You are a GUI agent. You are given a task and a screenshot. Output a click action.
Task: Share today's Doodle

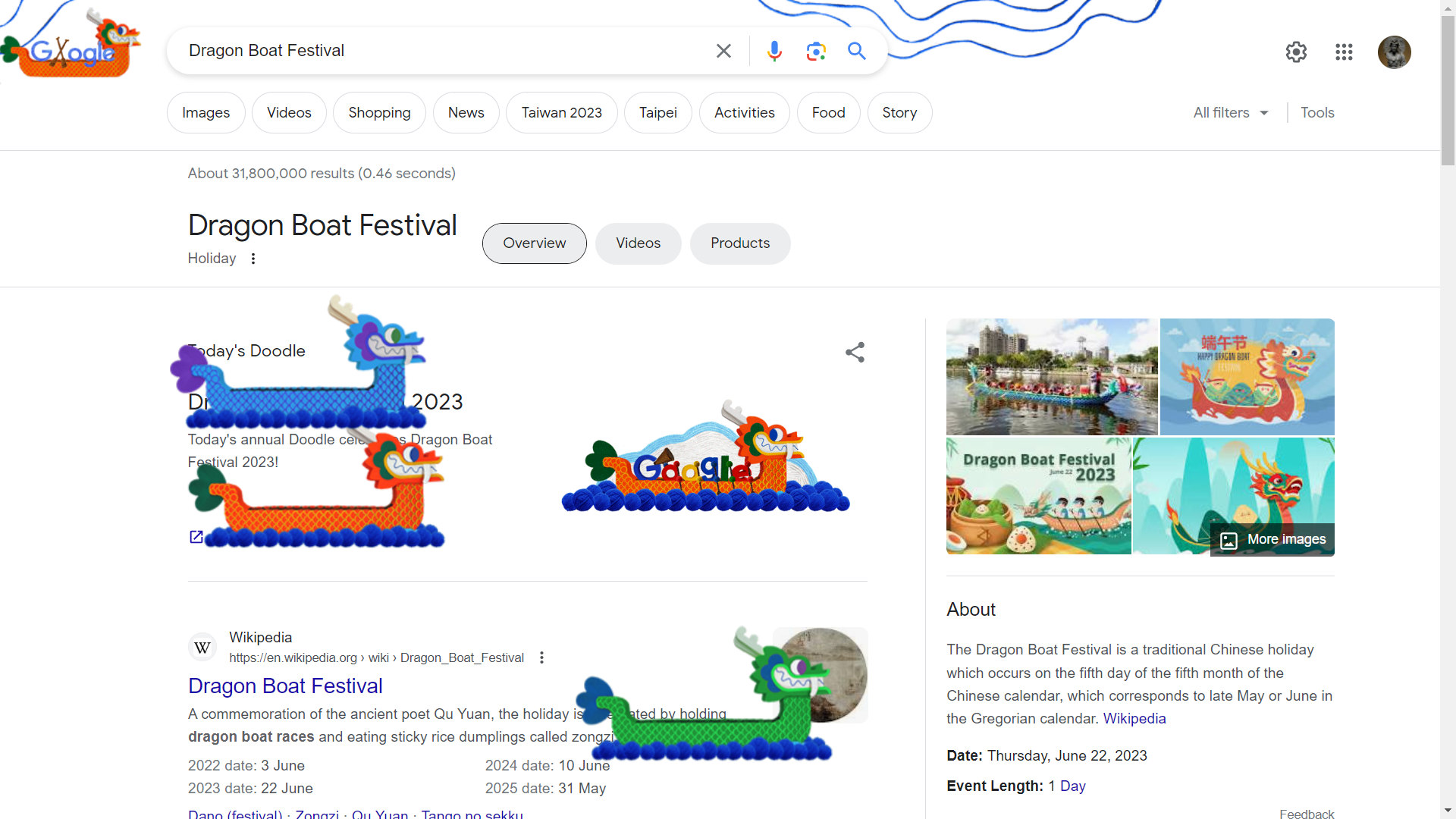tap(855, 352)
